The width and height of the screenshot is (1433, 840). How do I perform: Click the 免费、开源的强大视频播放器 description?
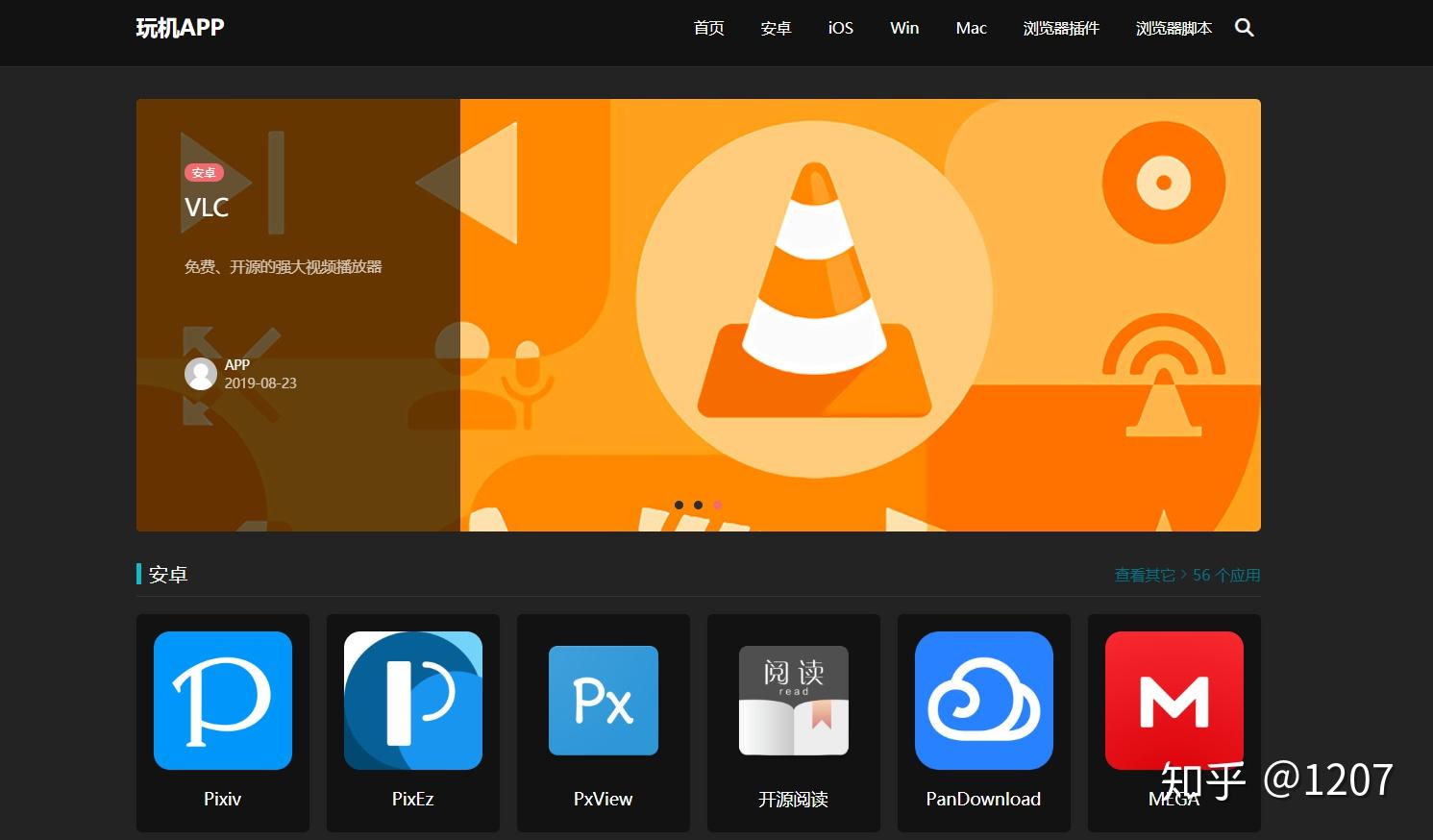pos(284,266)
